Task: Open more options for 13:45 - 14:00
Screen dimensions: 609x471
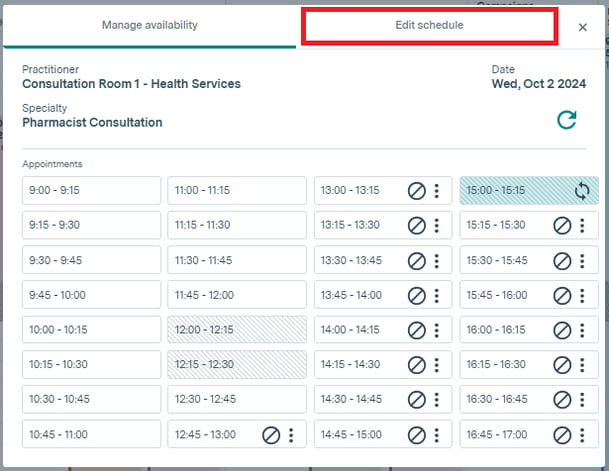Action: [x=437, y=295]
